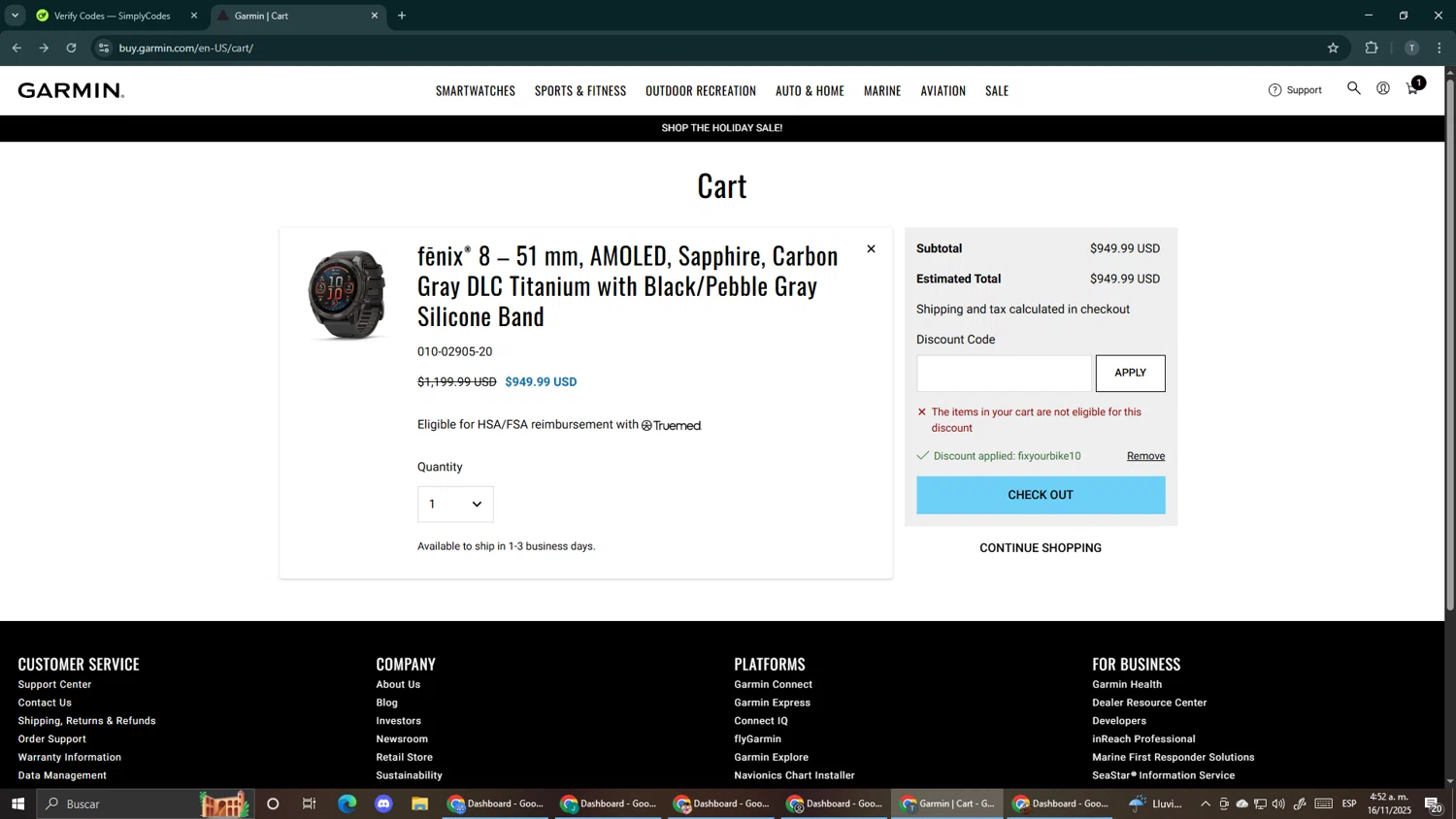The image size is (1456, 819).
Task: Open Microsoft Edge from taskbar
Action: (347, 803)
